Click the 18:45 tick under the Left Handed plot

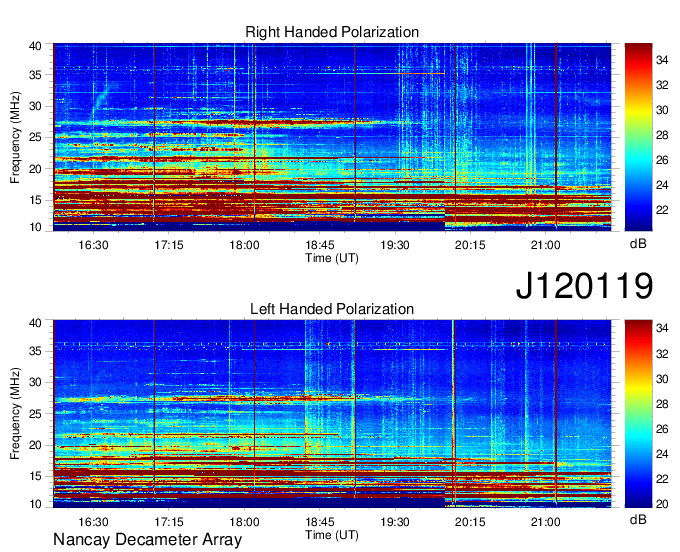pos(320,522)
